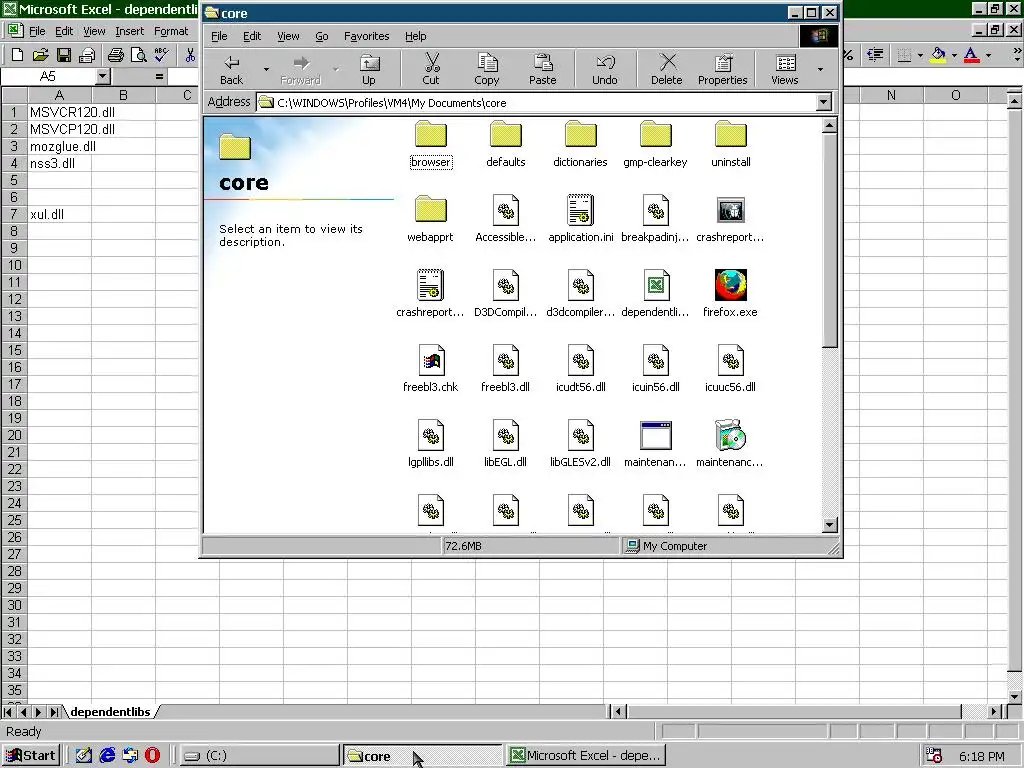The width and height of the screenshot is (1024, 768).
Task: Click the Views toolbar button
Action: 784,69
